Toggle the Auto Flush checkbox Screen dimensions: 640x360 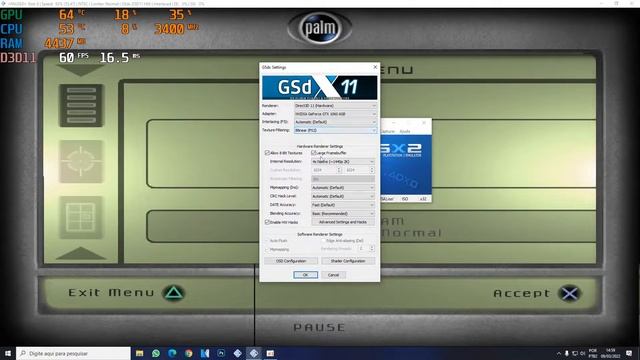click(x=267, y=241)
